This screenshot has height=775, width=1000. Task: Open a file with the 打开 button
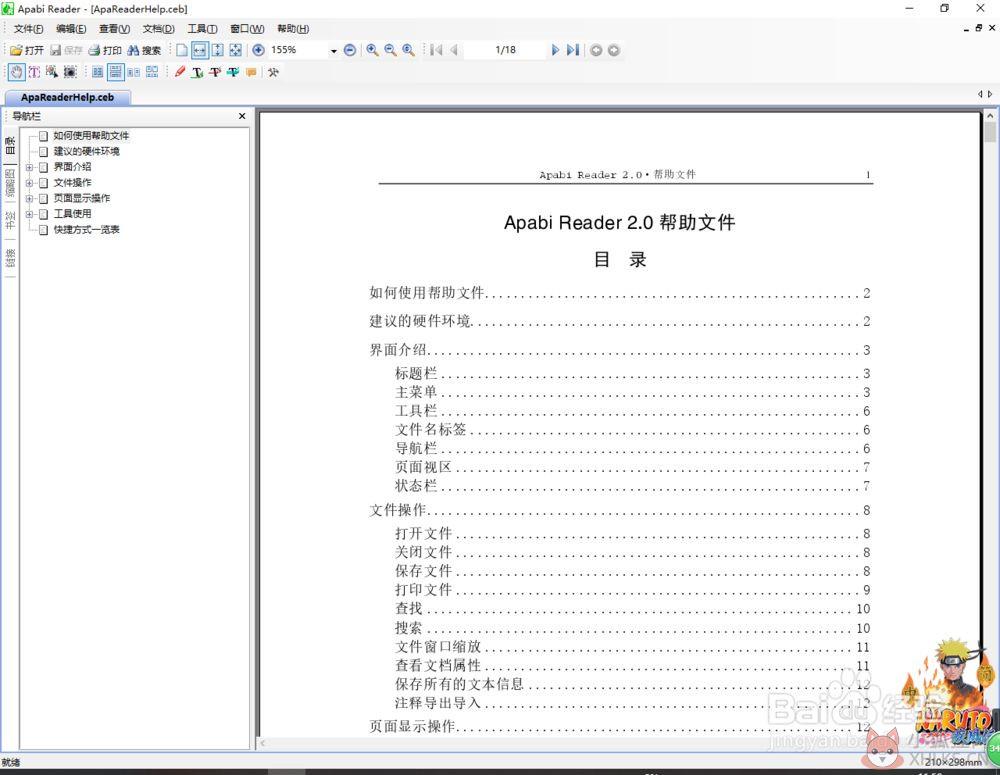[x=27, y=50]
